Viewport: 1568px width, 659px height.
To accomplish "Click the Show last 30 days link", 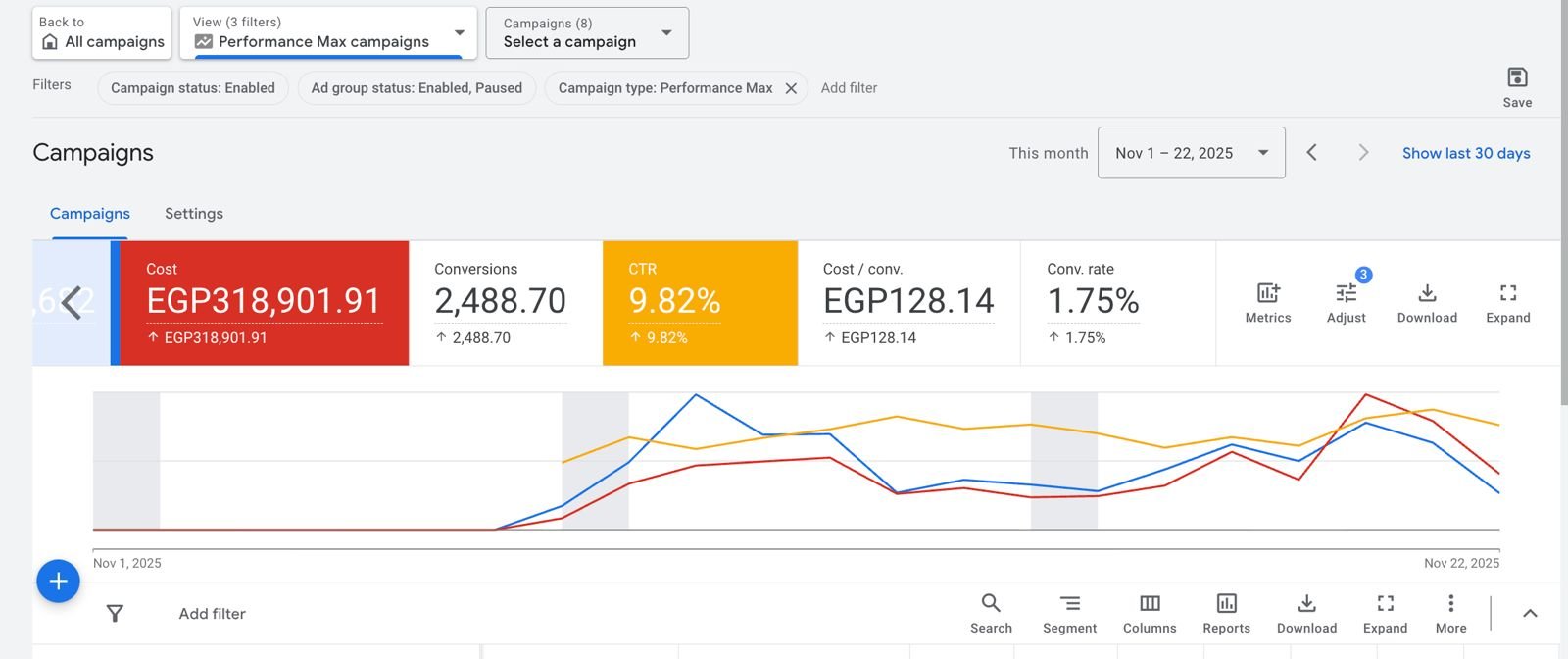I will point(1465,153).
